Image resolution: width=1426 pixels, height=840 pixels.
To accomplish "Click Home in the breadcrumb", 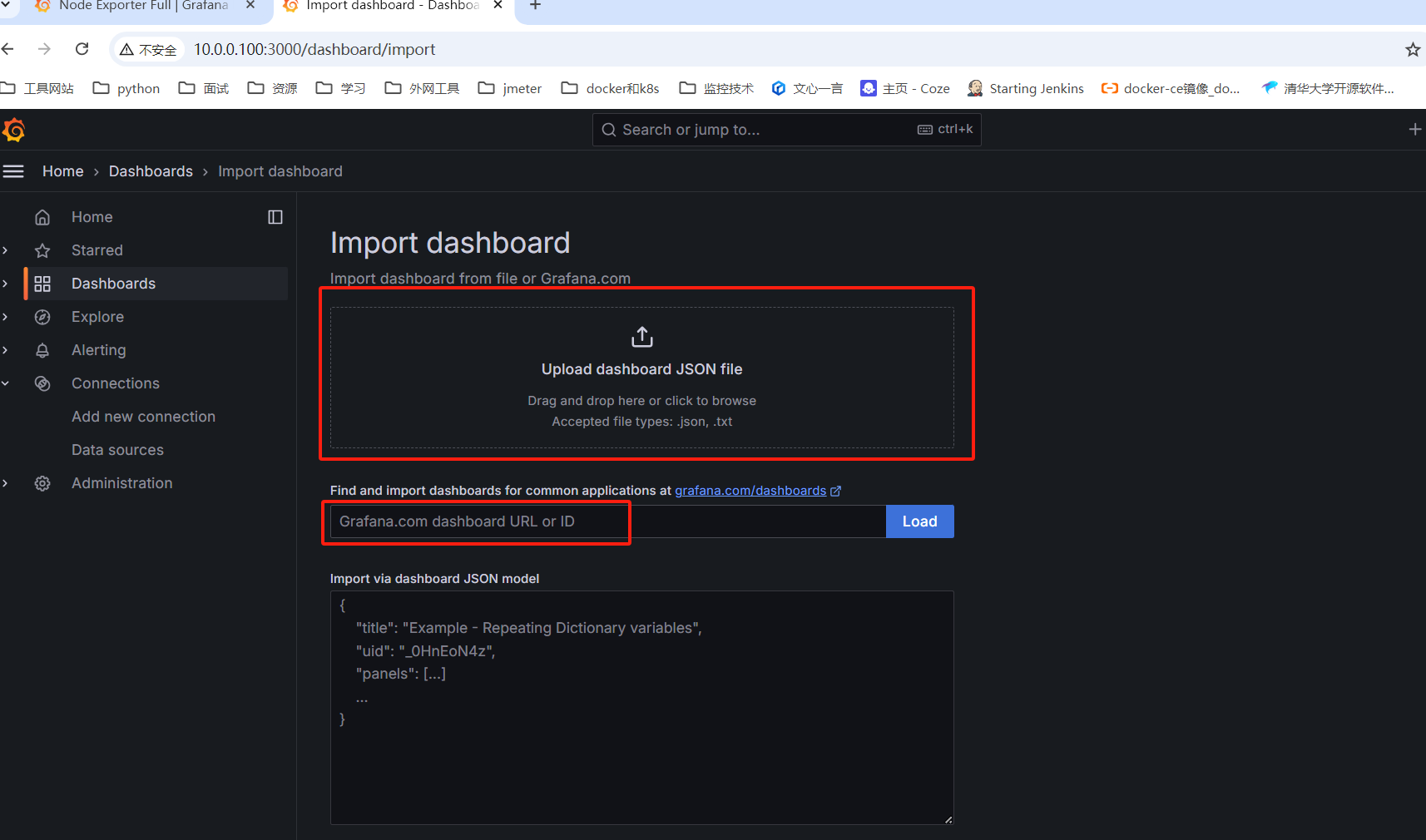I will pos(63,171).
